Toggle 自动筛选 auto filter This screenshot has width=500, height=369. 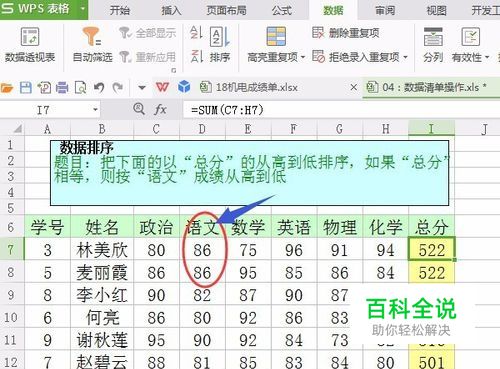coord(92,45)
